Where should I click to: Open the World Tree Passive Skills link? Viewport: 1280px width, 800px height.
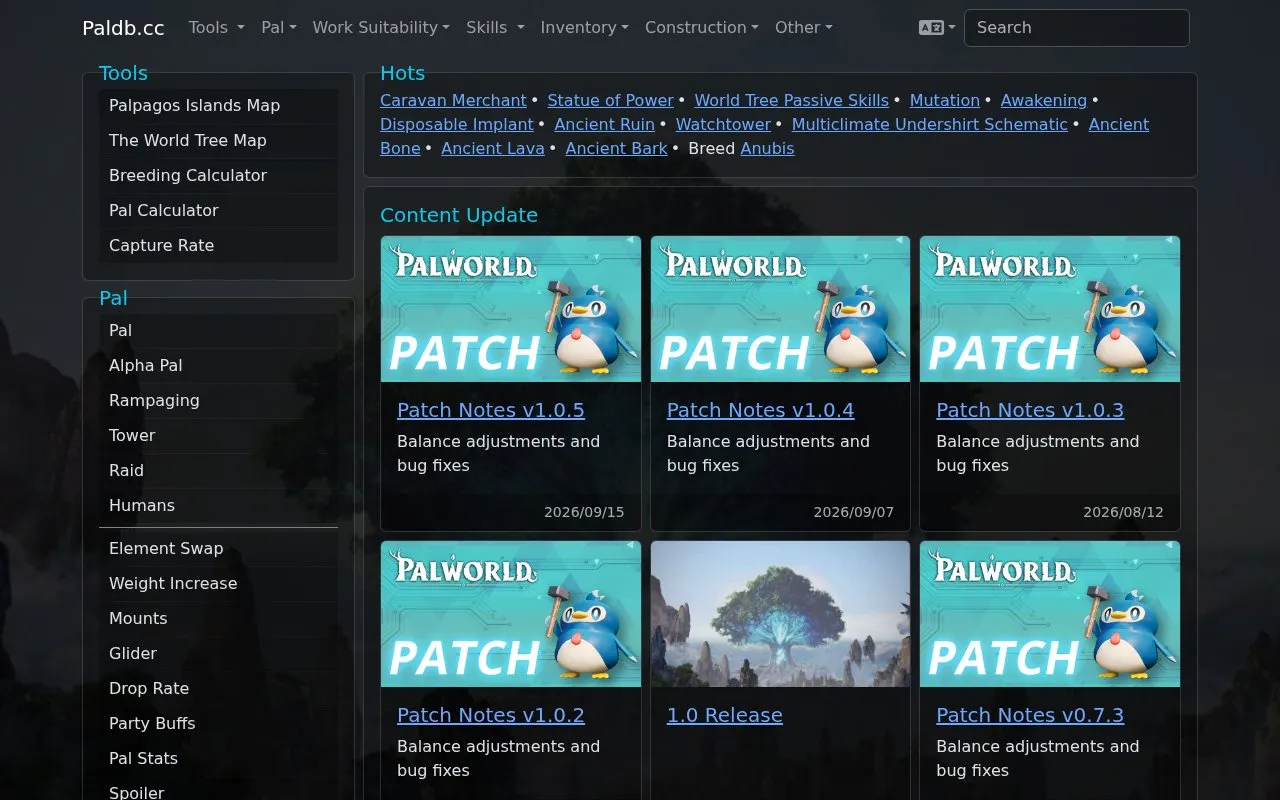[791, 100]
